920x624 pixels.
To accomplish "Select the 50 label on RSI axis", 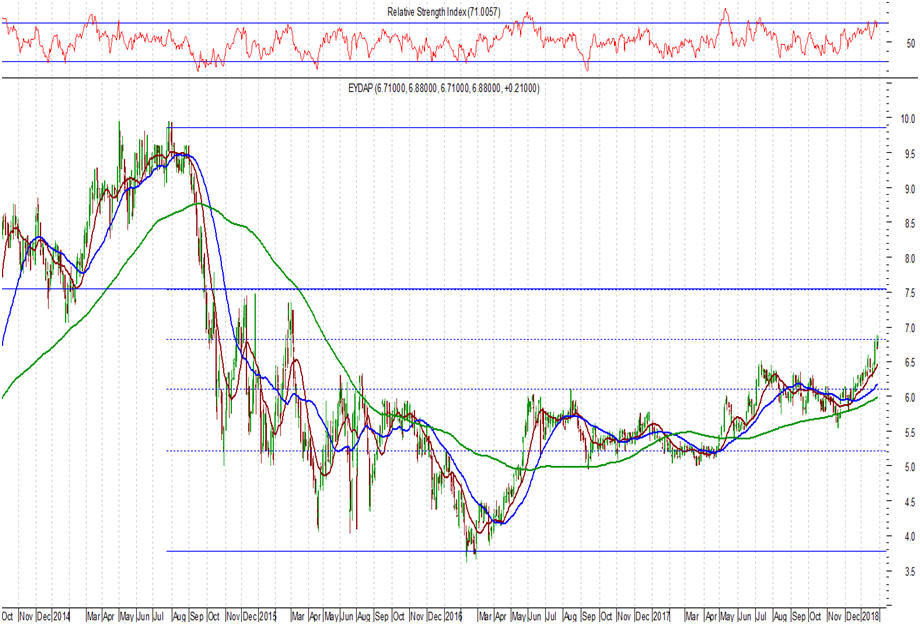I will pos(911,43).
